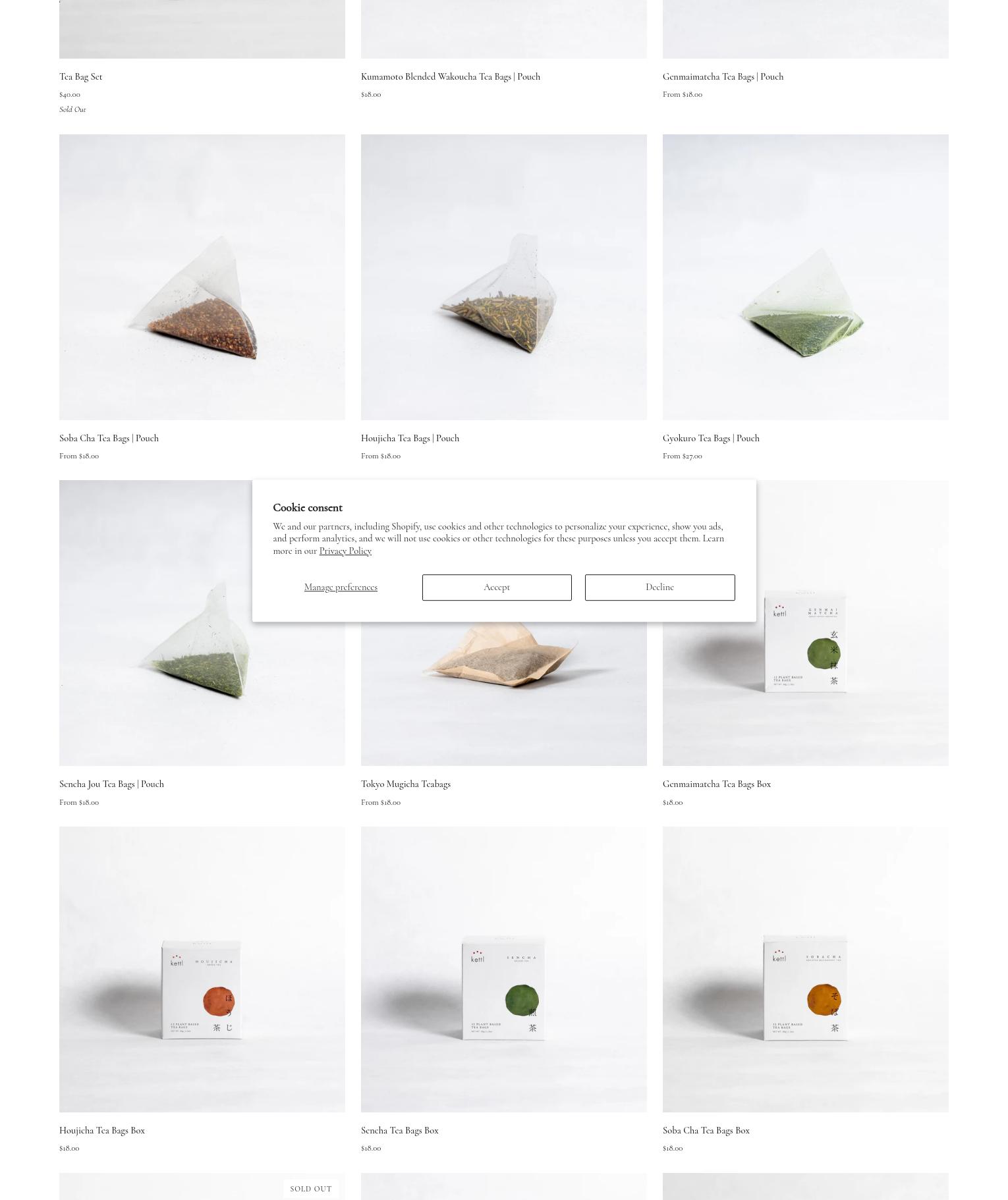The image size is (1008, 1200).
Task: Open the Soba Cha Tea Bags Pouch image
Action: [x=202, y=277]
